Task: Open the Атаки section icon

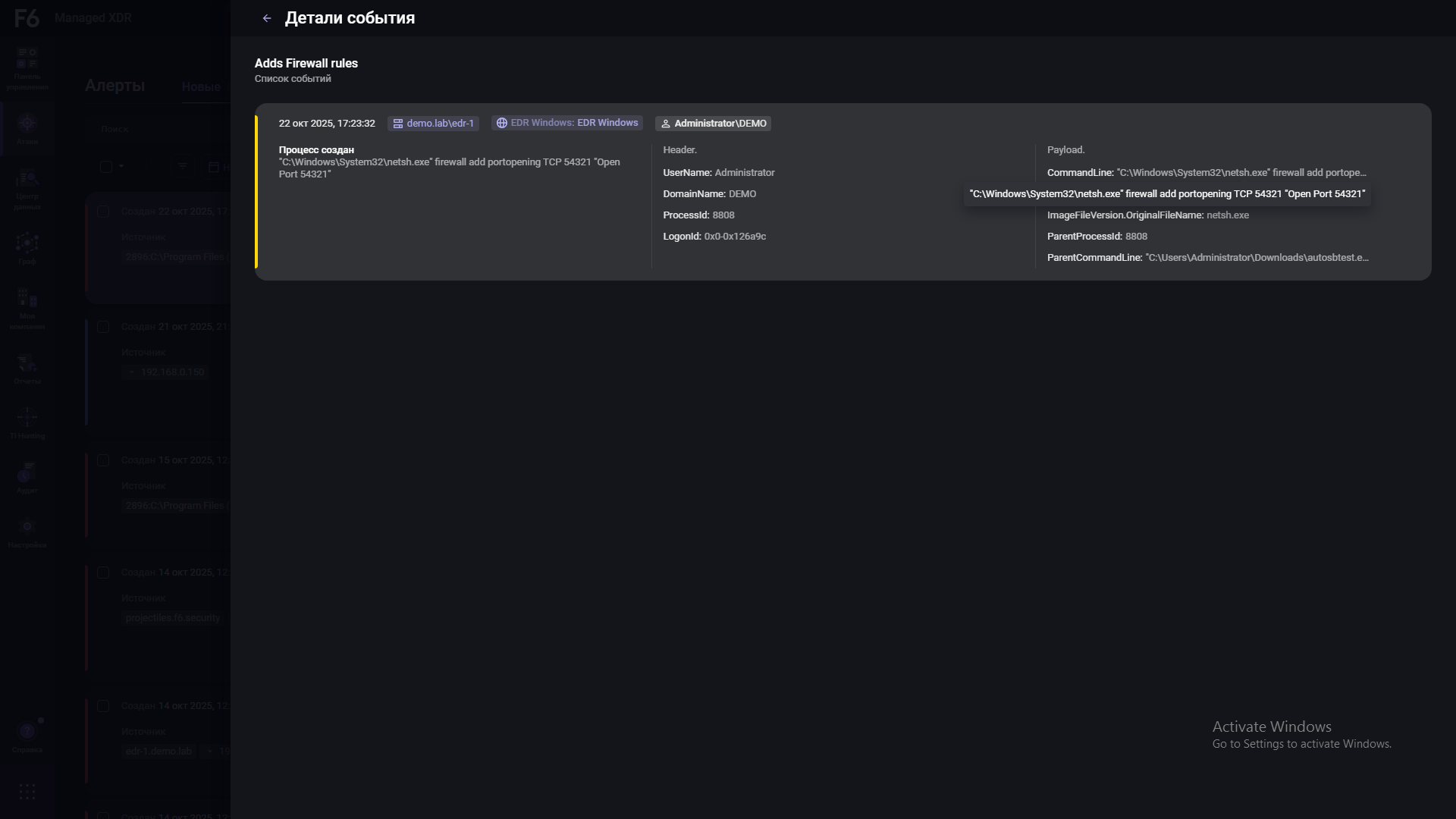Action: point(27,124)
